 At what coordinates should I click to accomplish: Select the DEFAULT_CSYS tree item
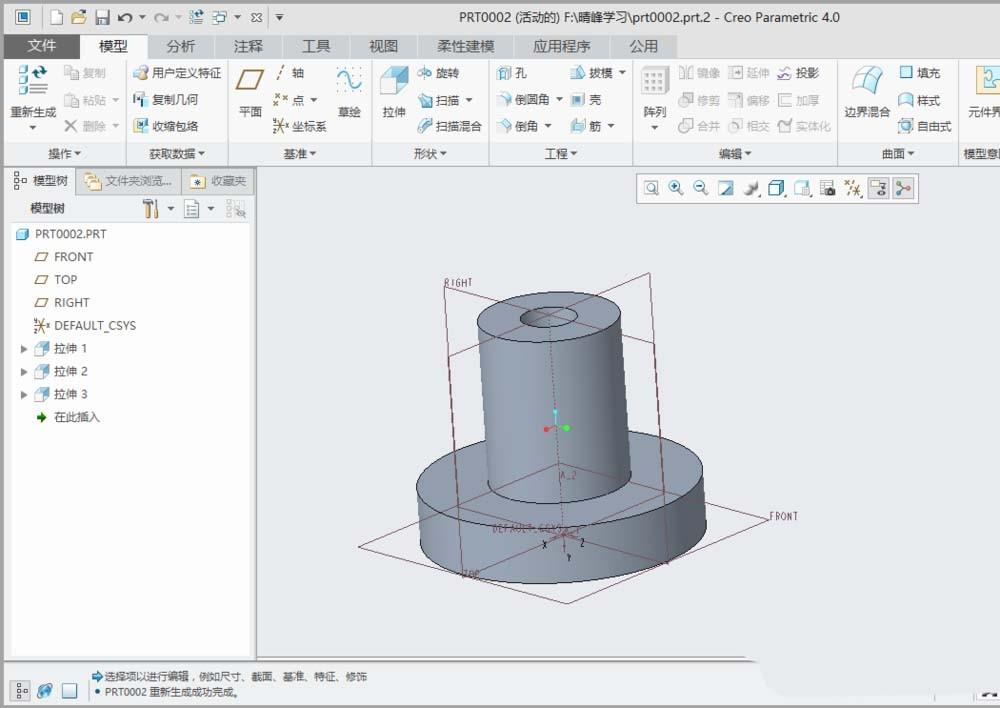point(94,326)
